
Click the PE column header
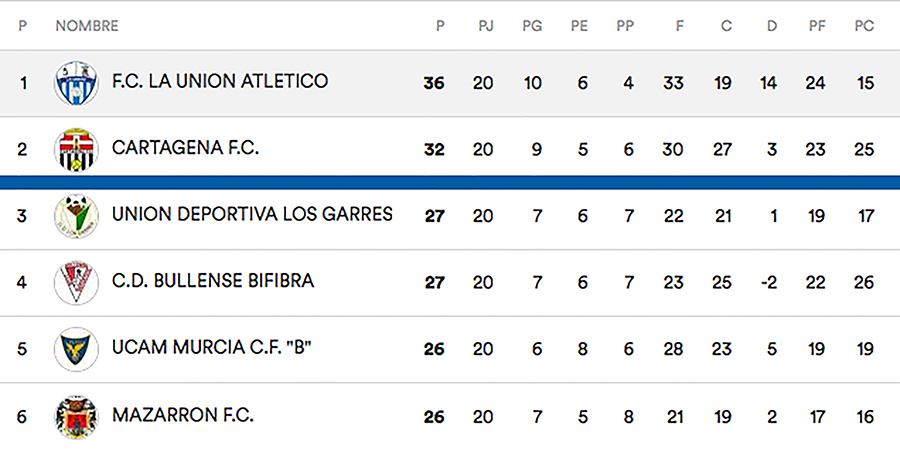point(579,26)
